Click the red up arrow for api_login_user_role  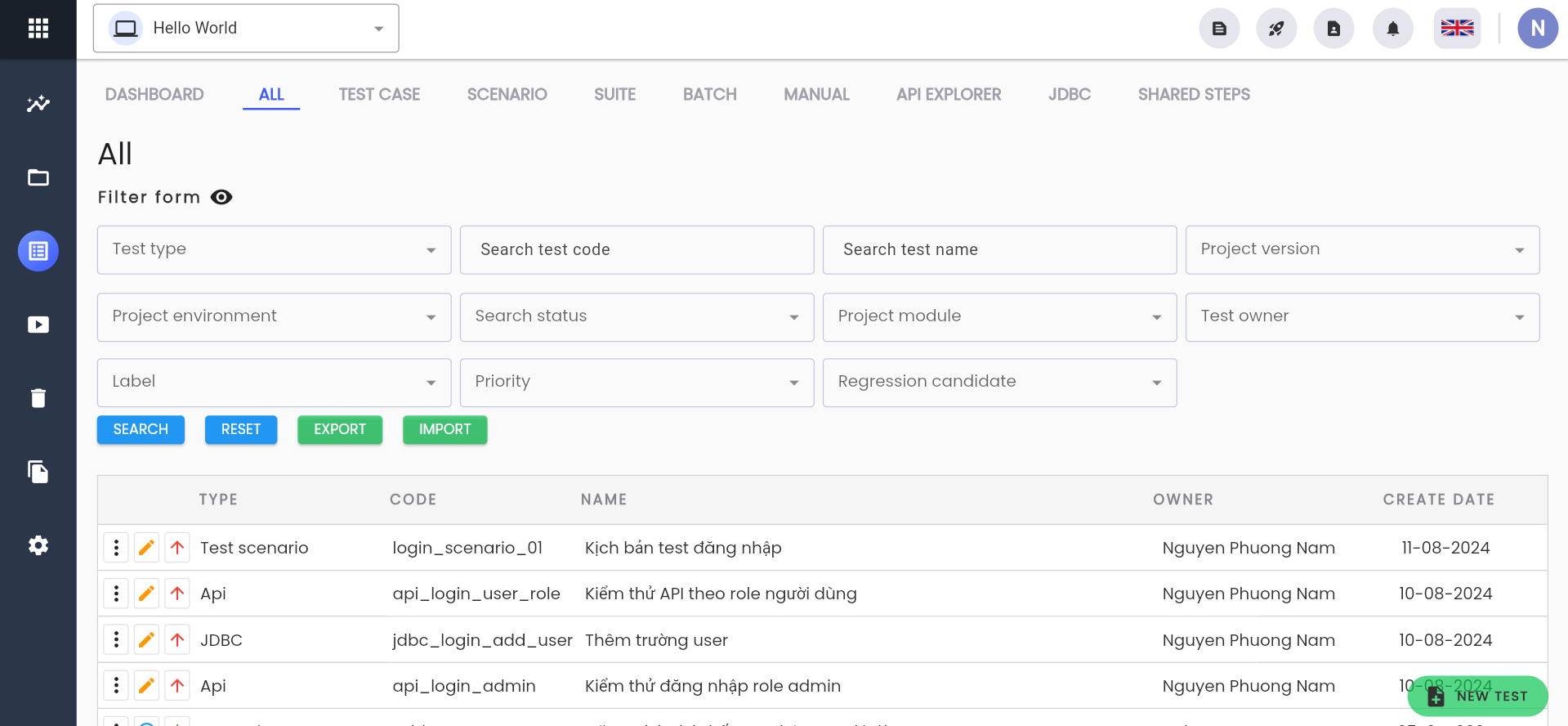click(x=177, y=594)
